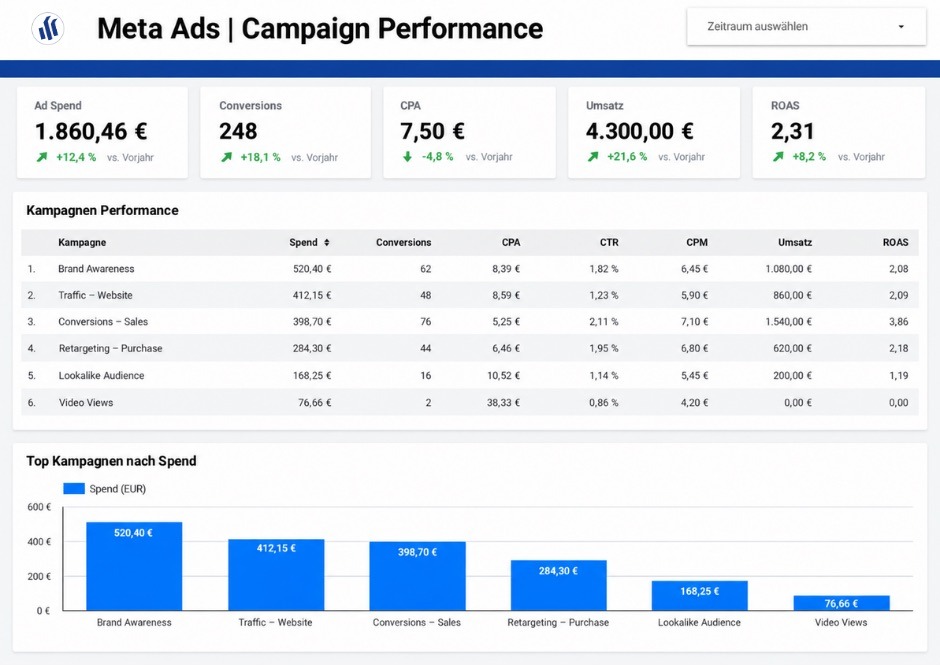Click the ROAS trend up arrow
The width and height of the screenshot is (940, 666).
pyautogui.click(x=778, y=156)
